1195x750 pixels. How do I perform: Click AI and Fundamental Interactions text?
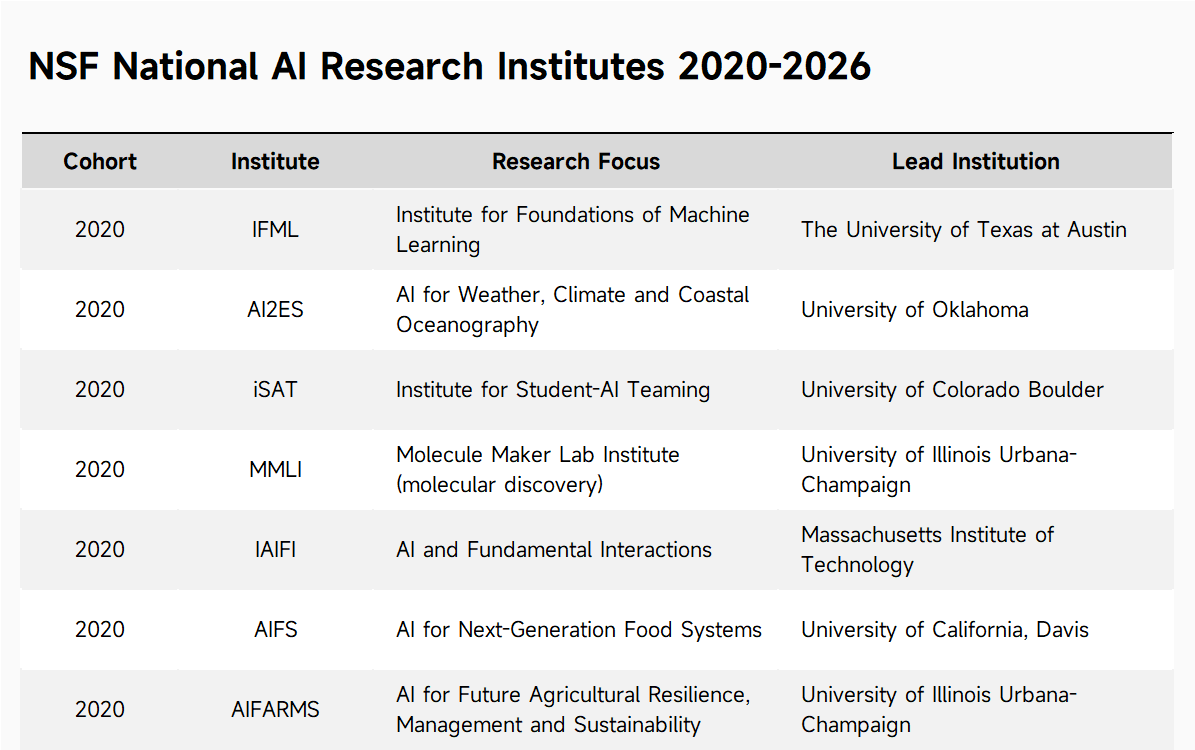pos(553,550)
